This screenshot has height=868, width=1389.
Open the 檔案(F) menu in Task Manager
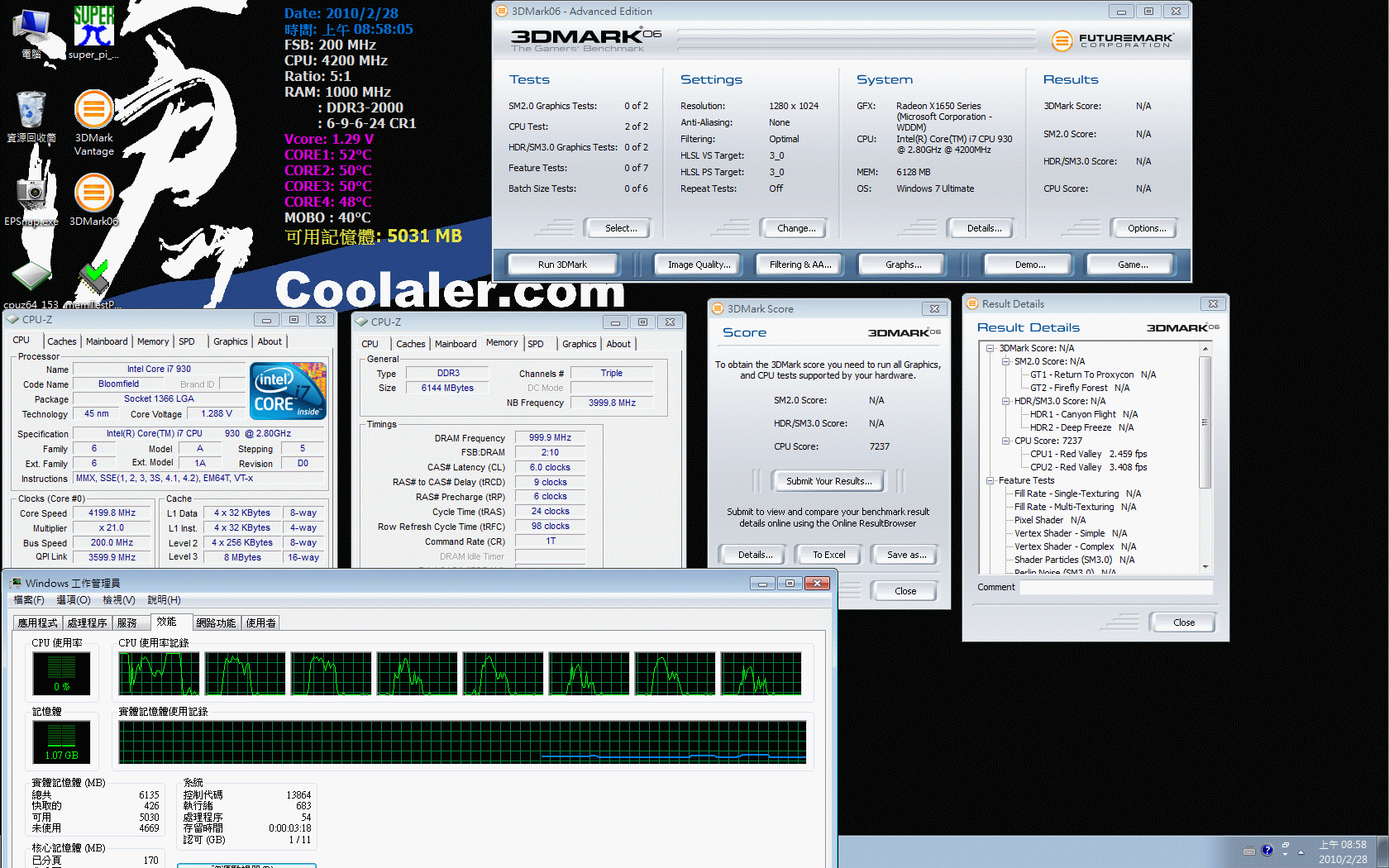coord(29,600)
